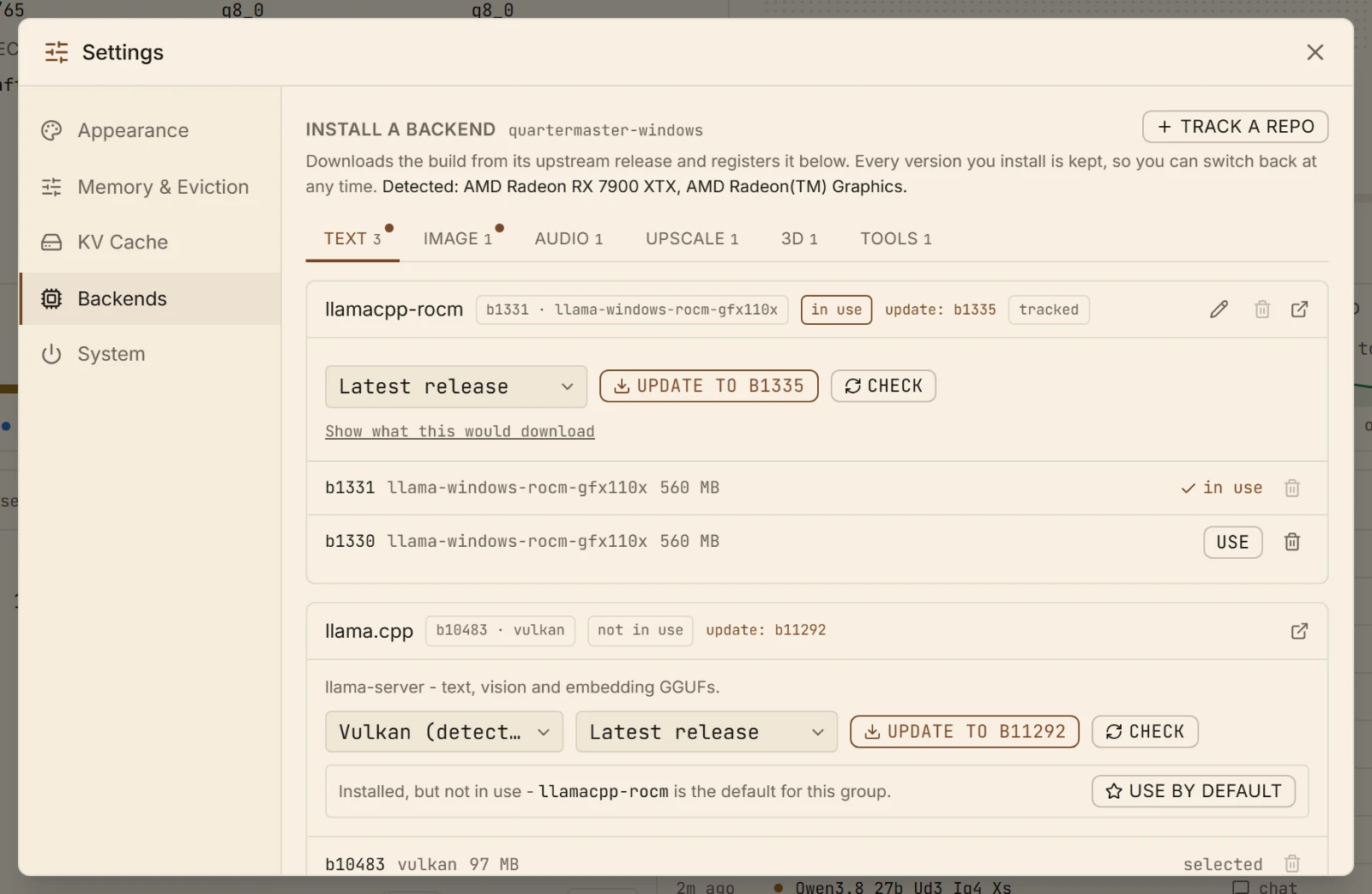Go to KV Cache settings
The height and width of the screenshot is (894, 1372).
click(150, 243)
